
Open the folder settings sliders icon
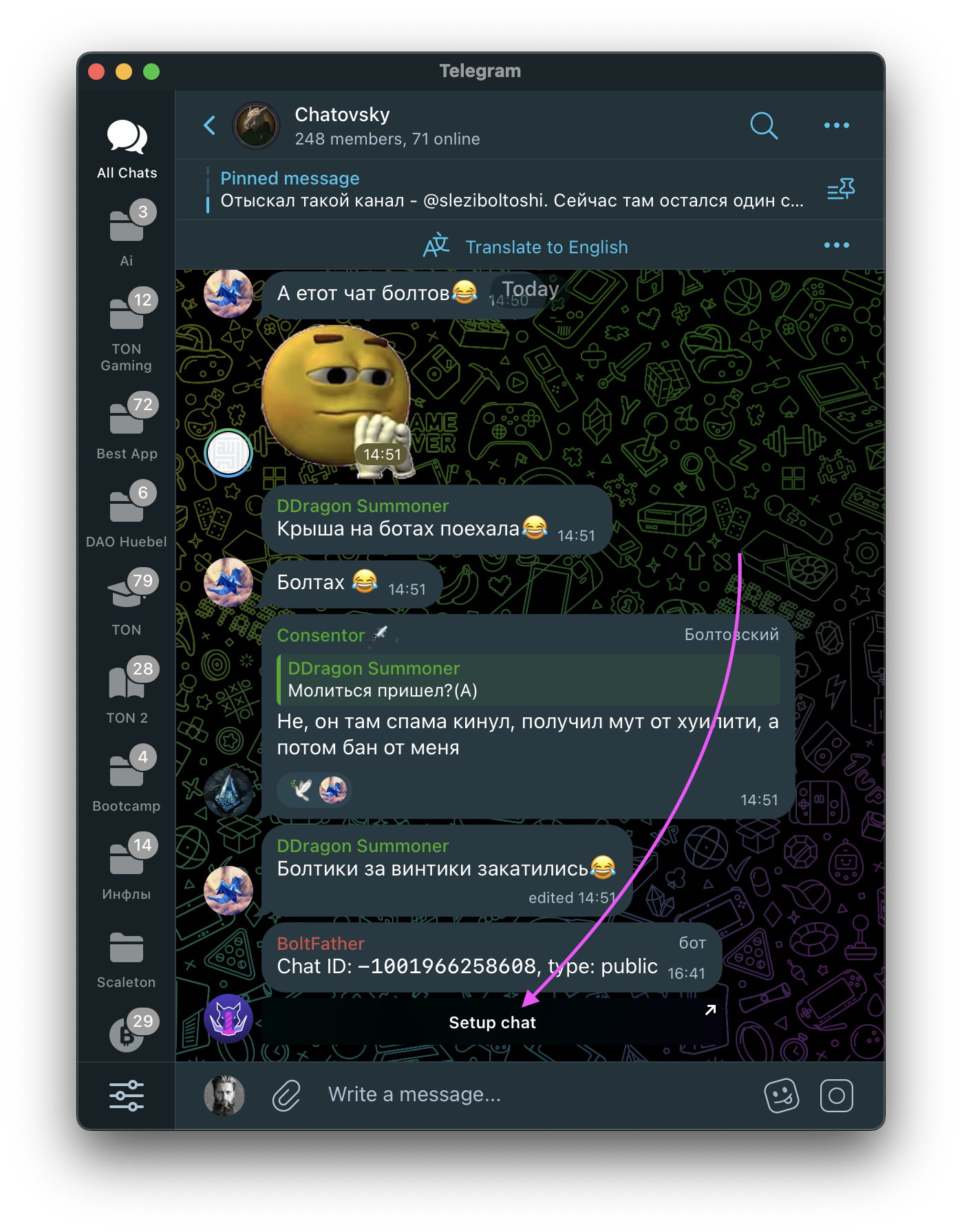tap(127, 1095)
